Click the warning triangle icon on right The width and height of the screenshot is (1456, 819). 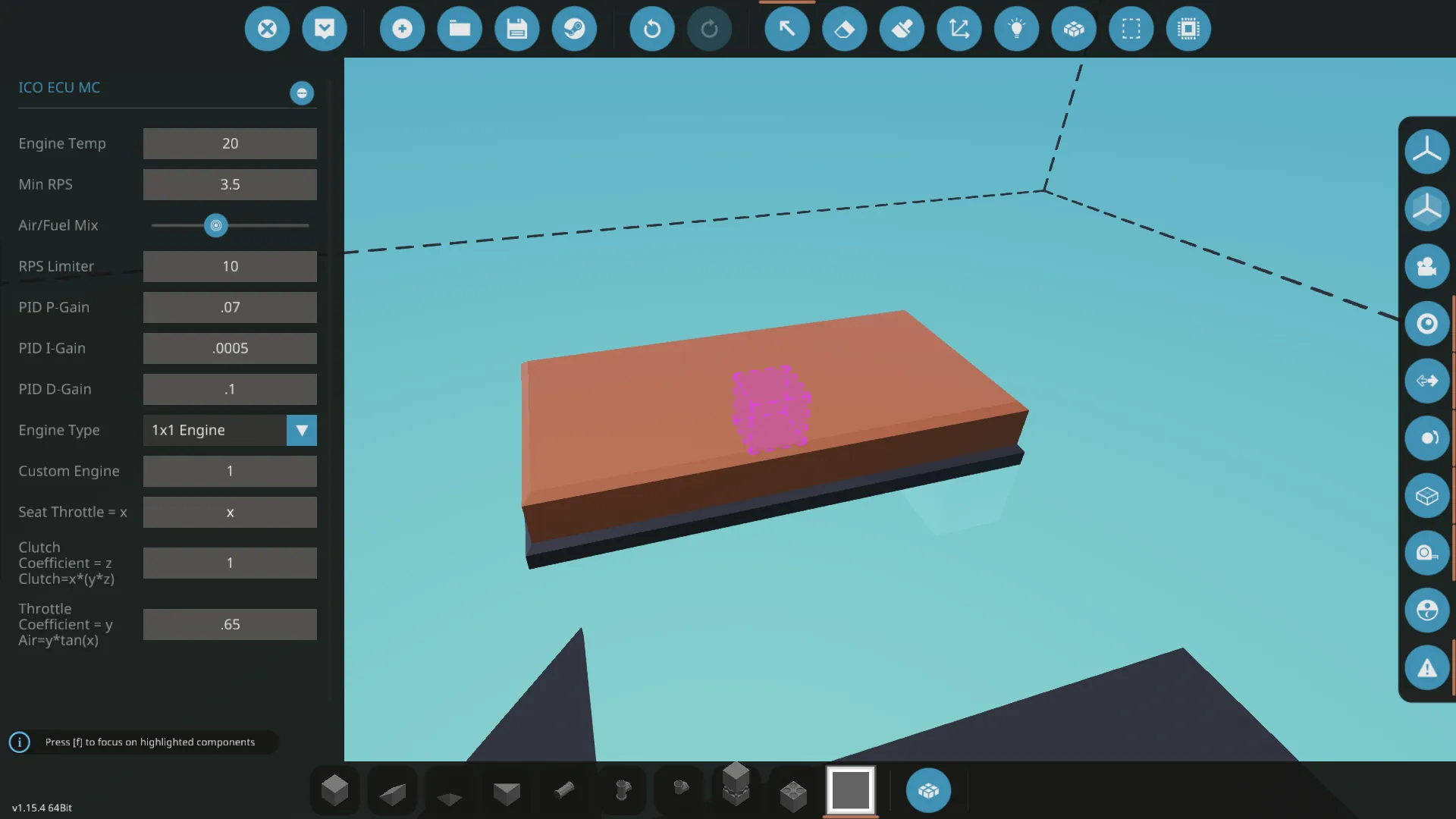1426,668
